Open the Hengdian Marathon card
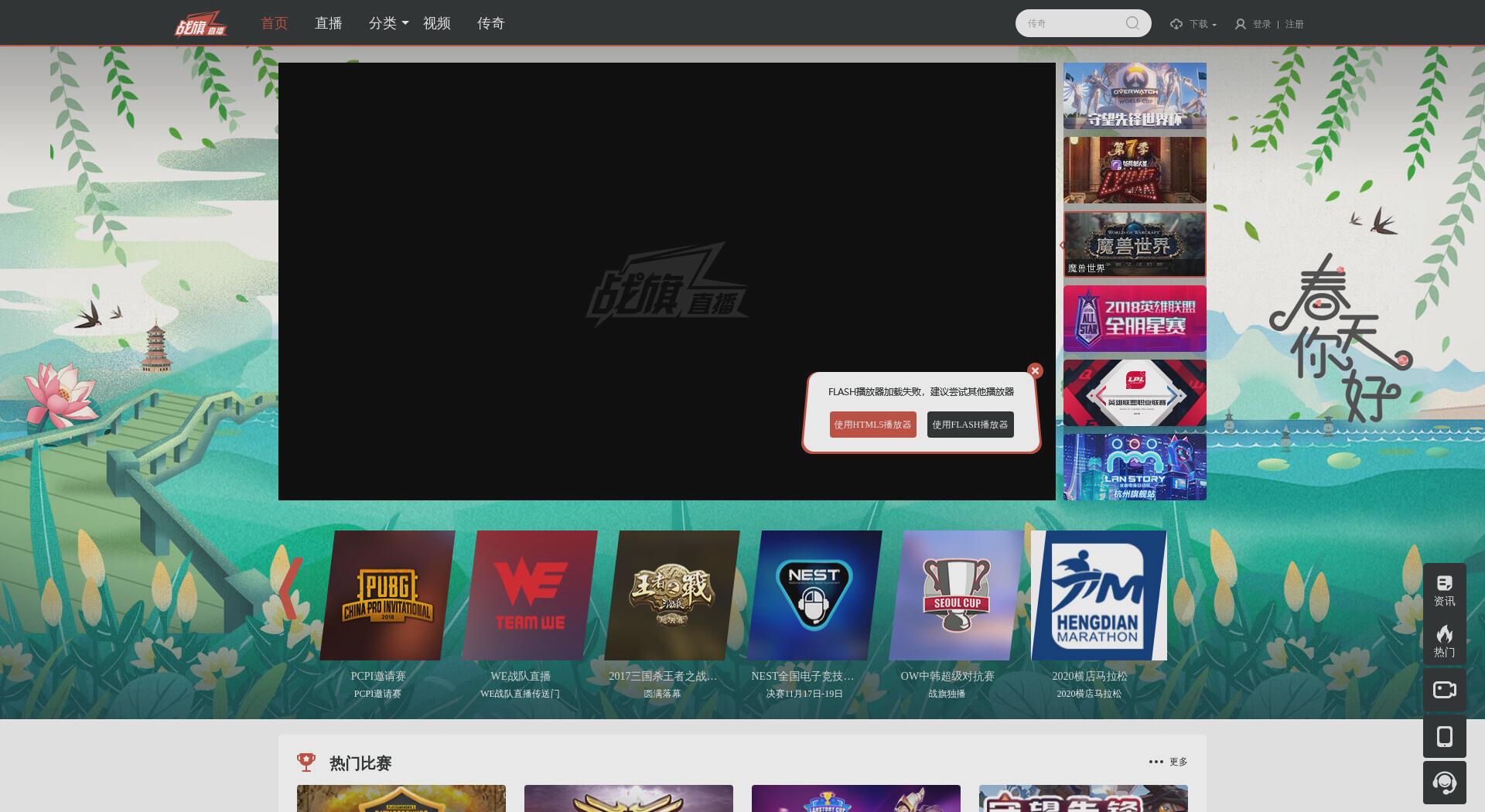This screenshot has width=1485, height=812. click(x=1099, y=595)
